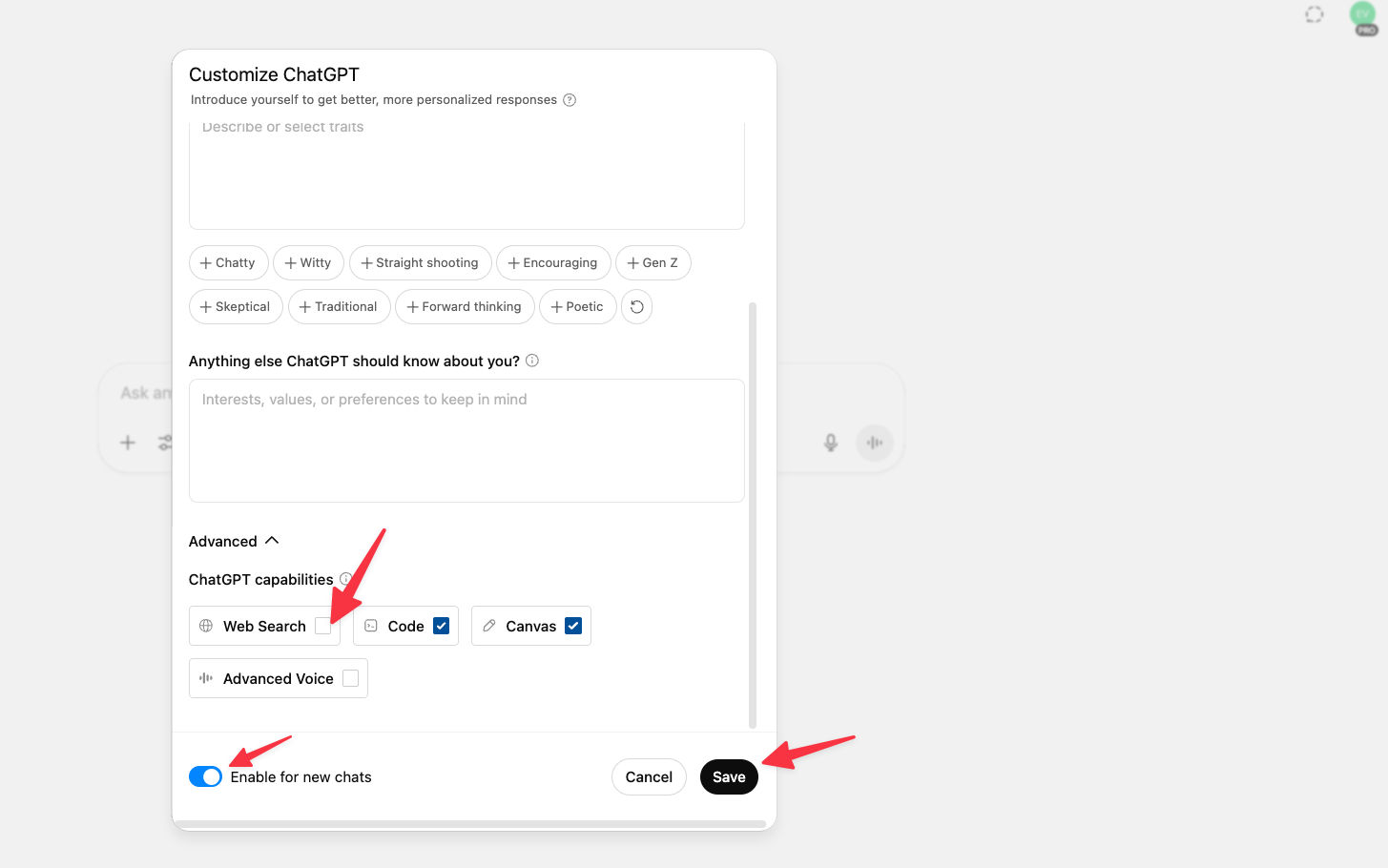The height and width of the screenshot is (868, 1388).
Task: Add the Poetic trait
Action: coord(578,307)
